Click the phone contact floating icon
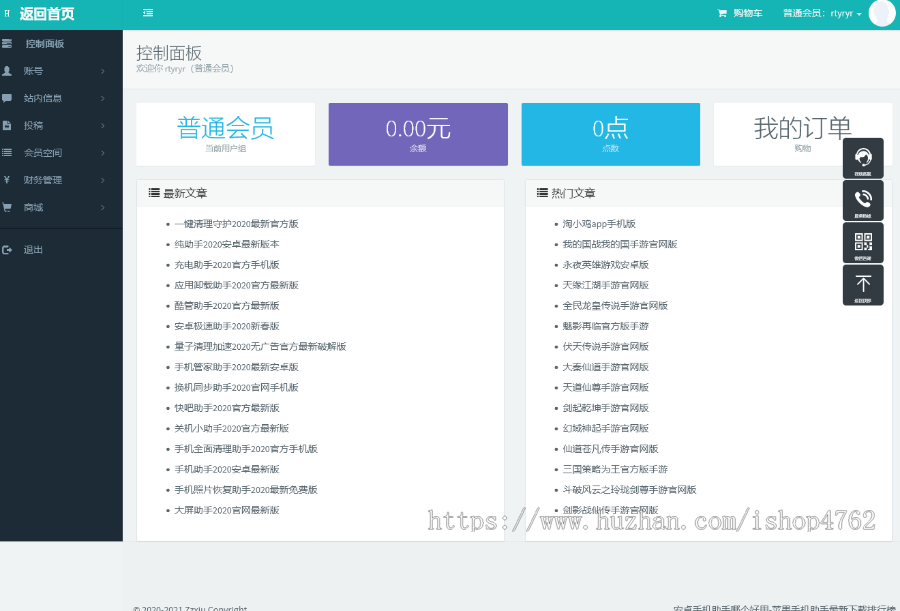Screen dimensions: 900x611 (863, 200)
